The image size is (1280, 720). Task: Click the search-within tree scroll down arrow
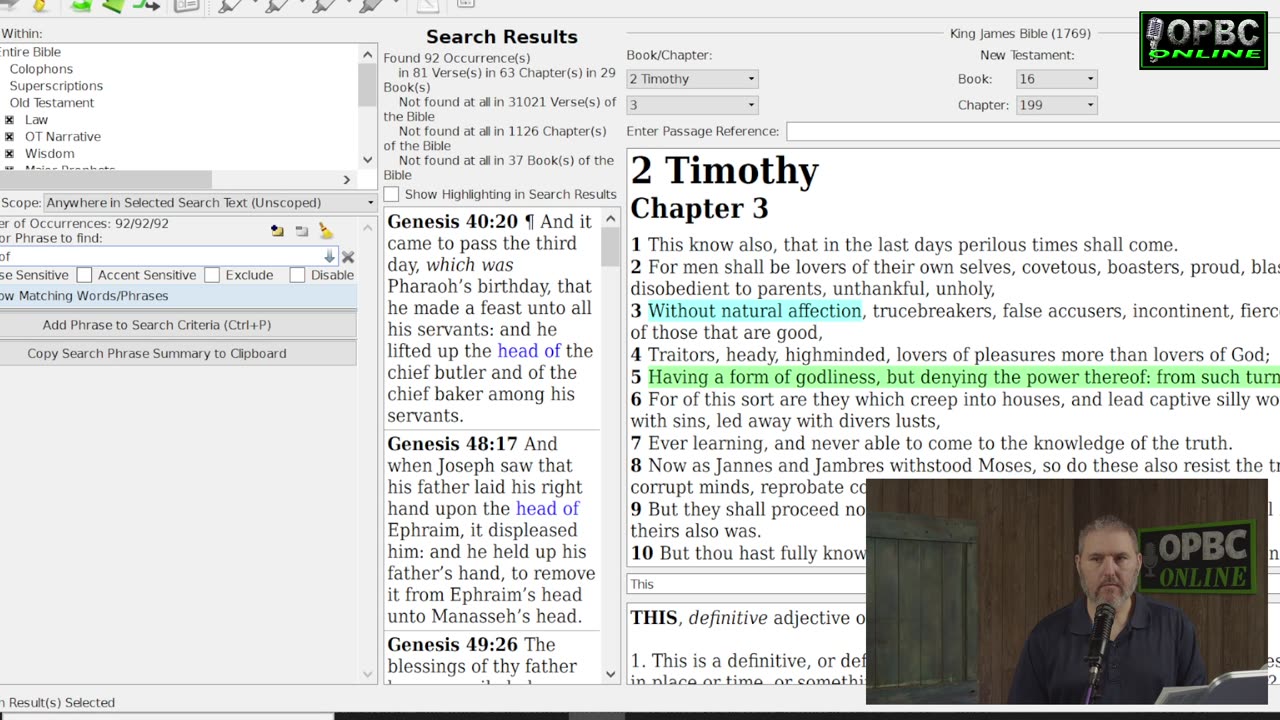[x=367, y=160]
